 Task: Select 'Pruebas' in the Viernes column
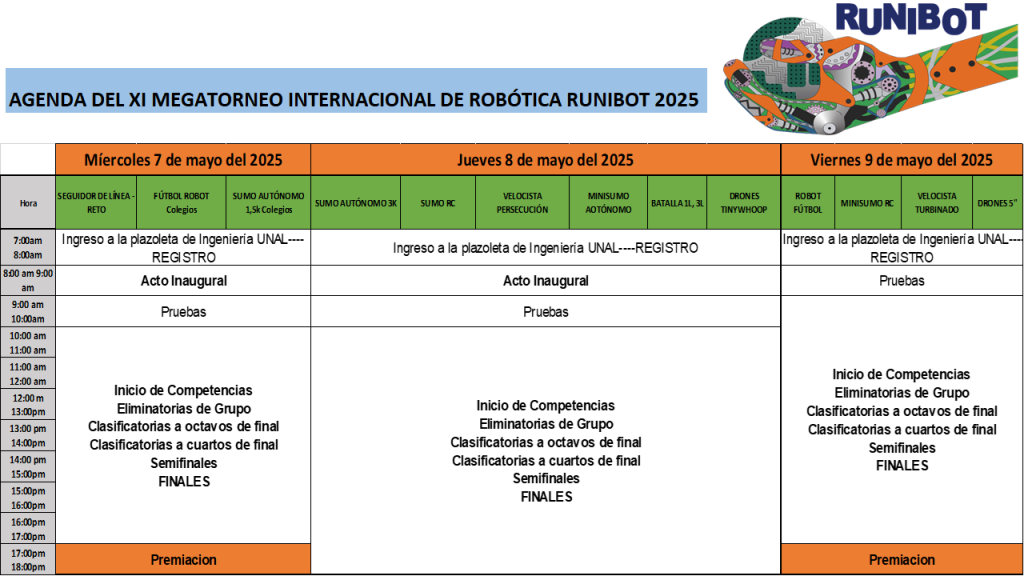click(x=902, y=281)
